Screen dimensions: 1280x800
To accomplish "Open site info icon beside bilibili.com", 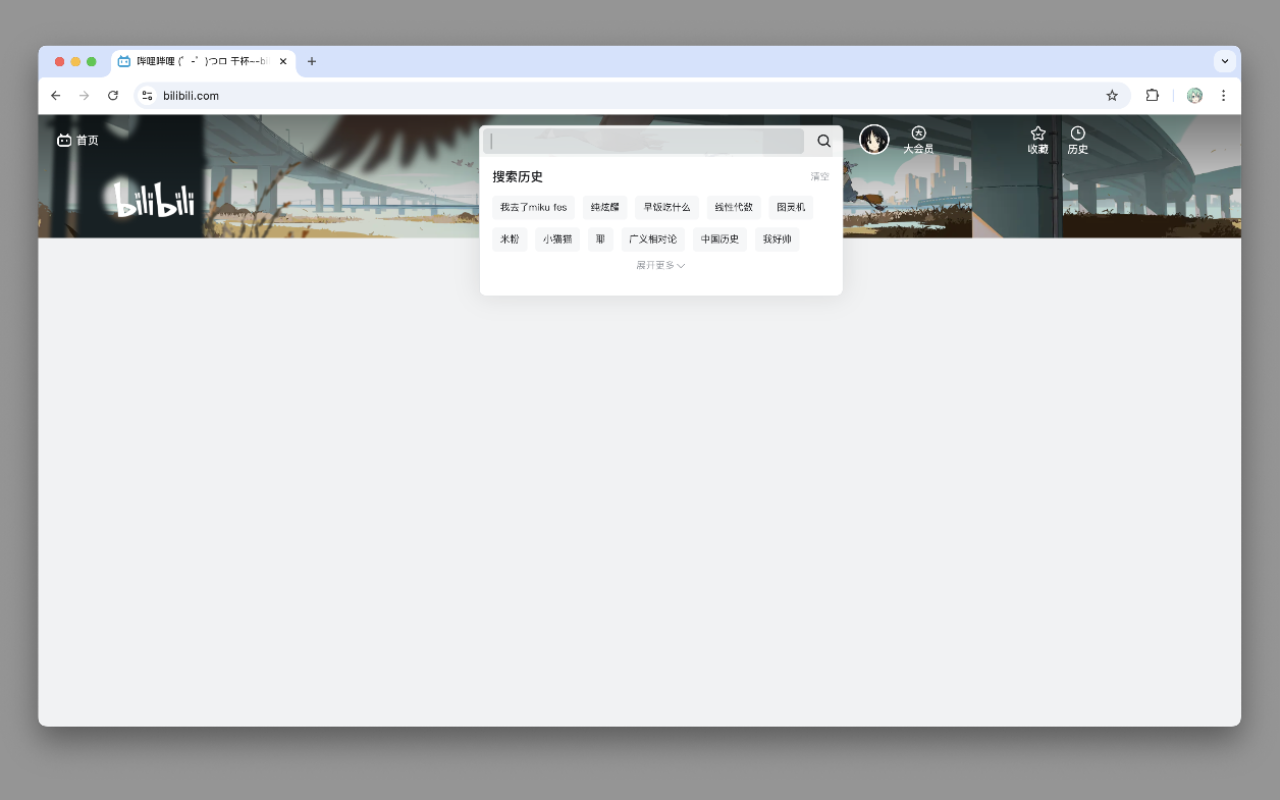I will point(146,95).
